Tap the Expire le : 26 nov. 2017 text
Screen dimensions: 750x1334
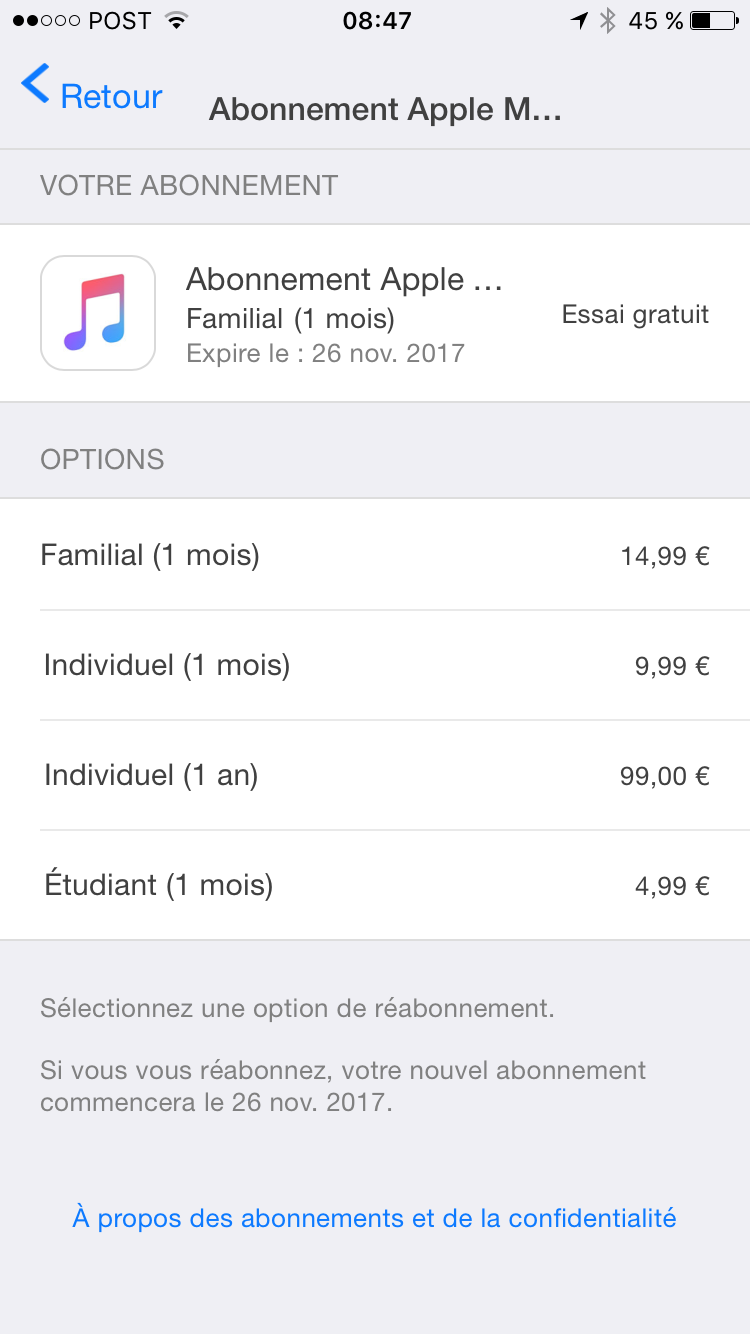(325, 353)
